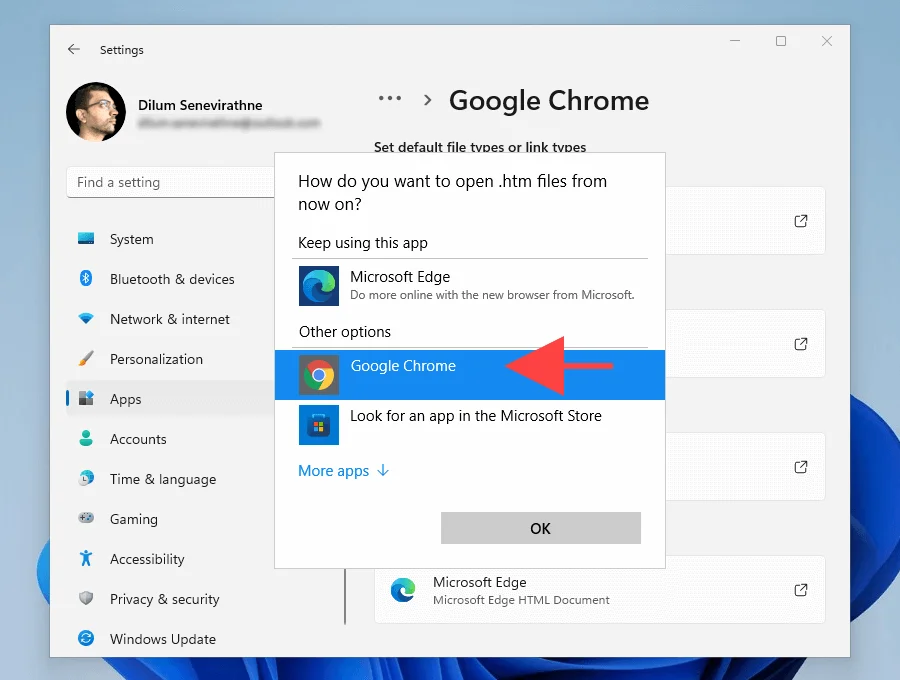Expand the More apps list
Viewport: 900px width, 680px height.
pos(343,471)
